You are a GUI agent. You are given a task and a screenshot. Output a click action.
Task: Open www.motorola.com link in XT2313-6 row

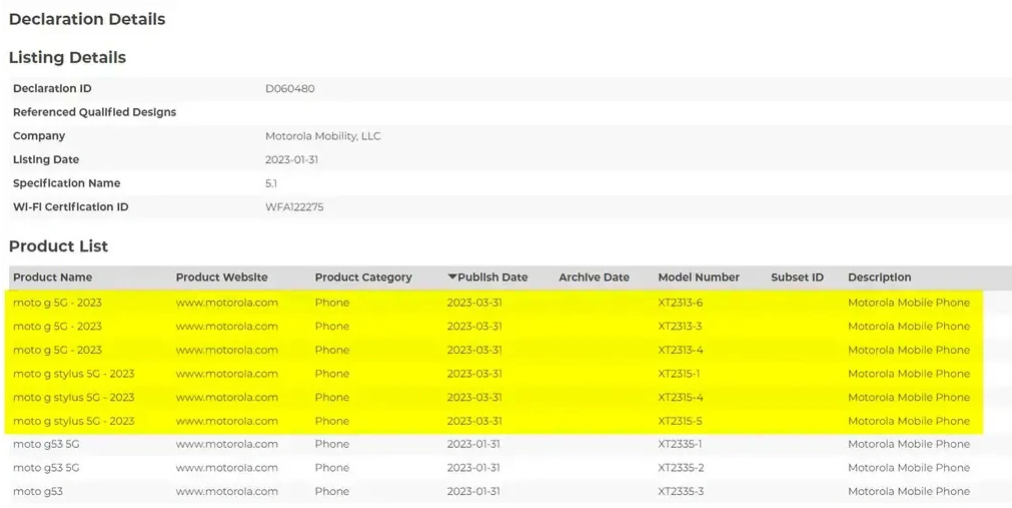click(x=227, y=302)
